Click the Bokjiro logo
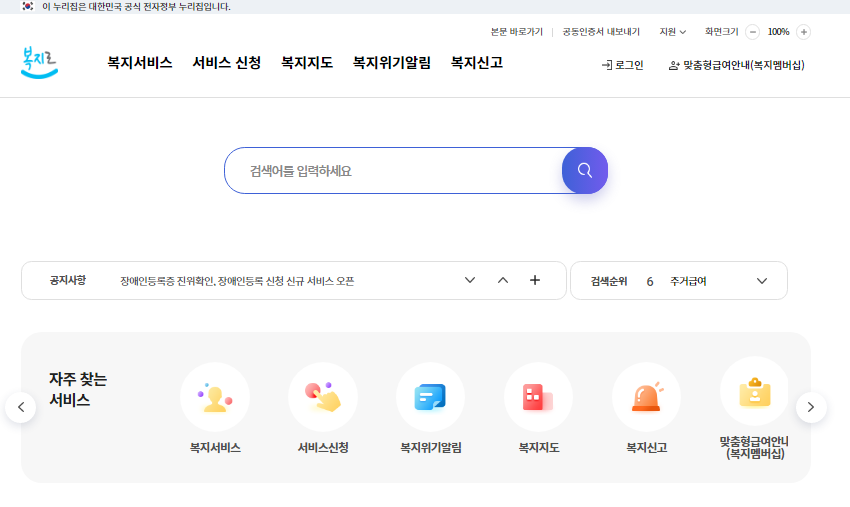Viewport: 850px width, 507px height. (x=39, y=63)
